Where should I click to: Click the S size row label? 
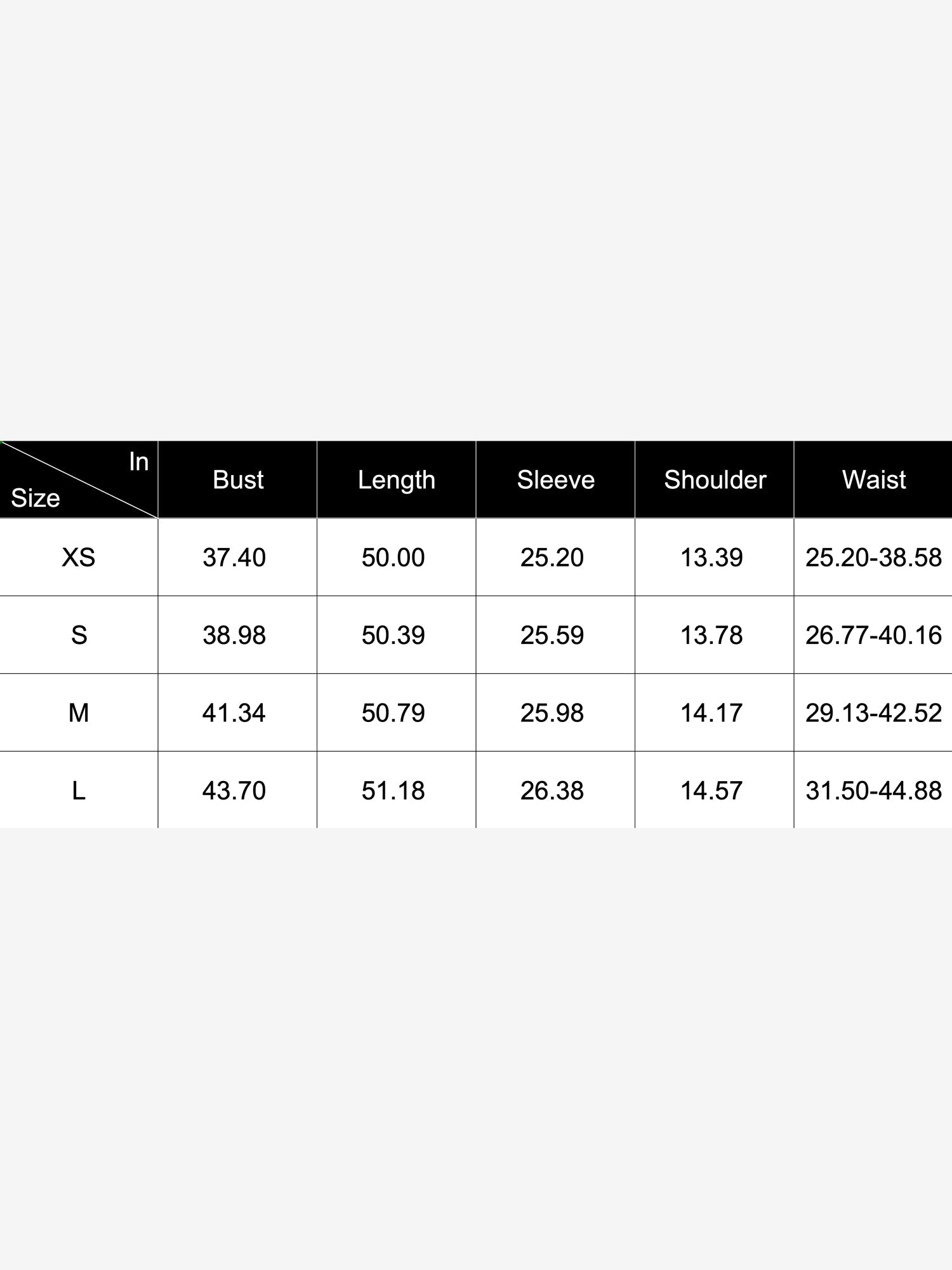point(79,635)
